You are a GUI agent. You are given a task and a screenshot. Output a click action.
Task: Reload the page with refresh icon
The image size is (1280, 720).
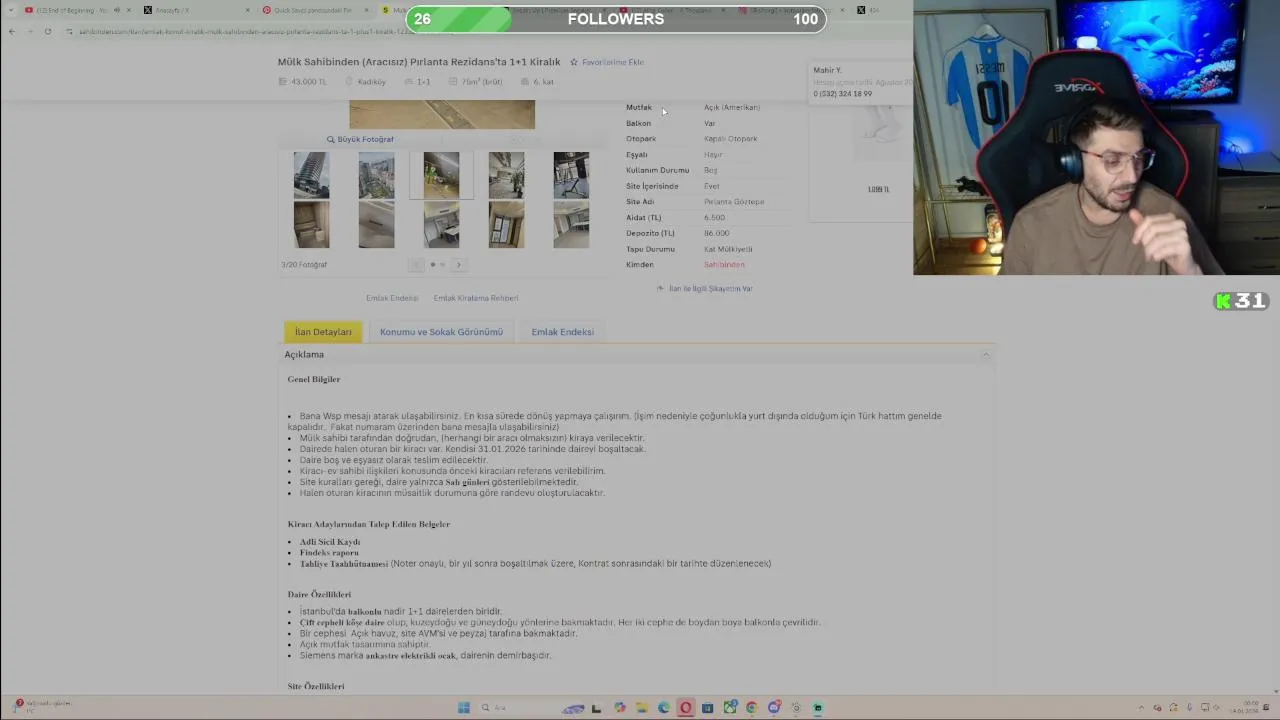pos(47,31)
